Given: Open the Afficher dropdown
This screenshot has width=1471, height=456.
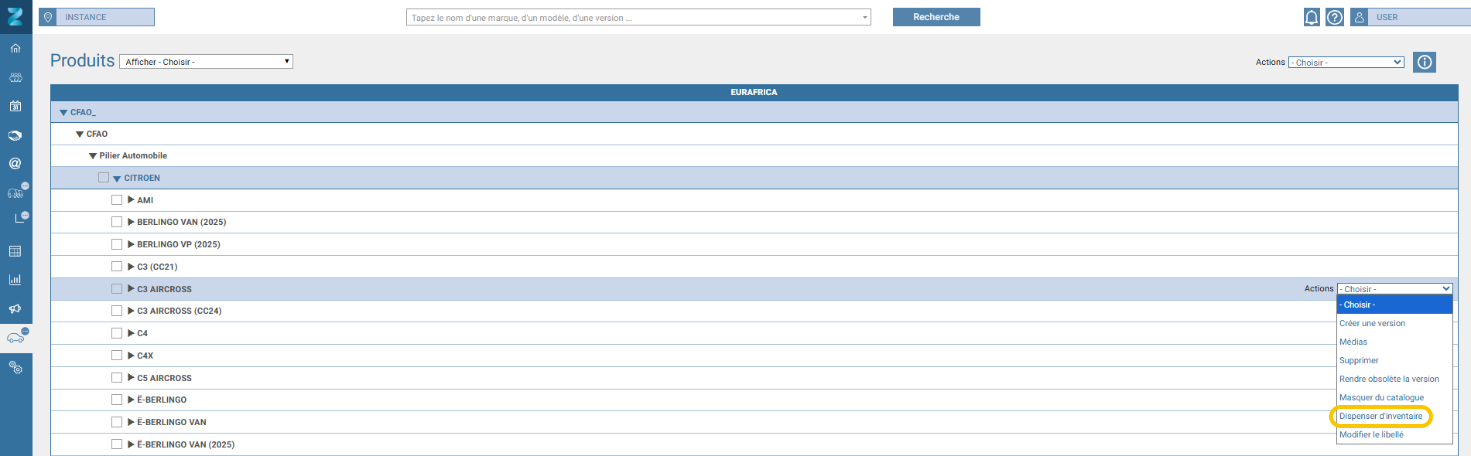Looking at the screenshot, I should tap(206, 62).
